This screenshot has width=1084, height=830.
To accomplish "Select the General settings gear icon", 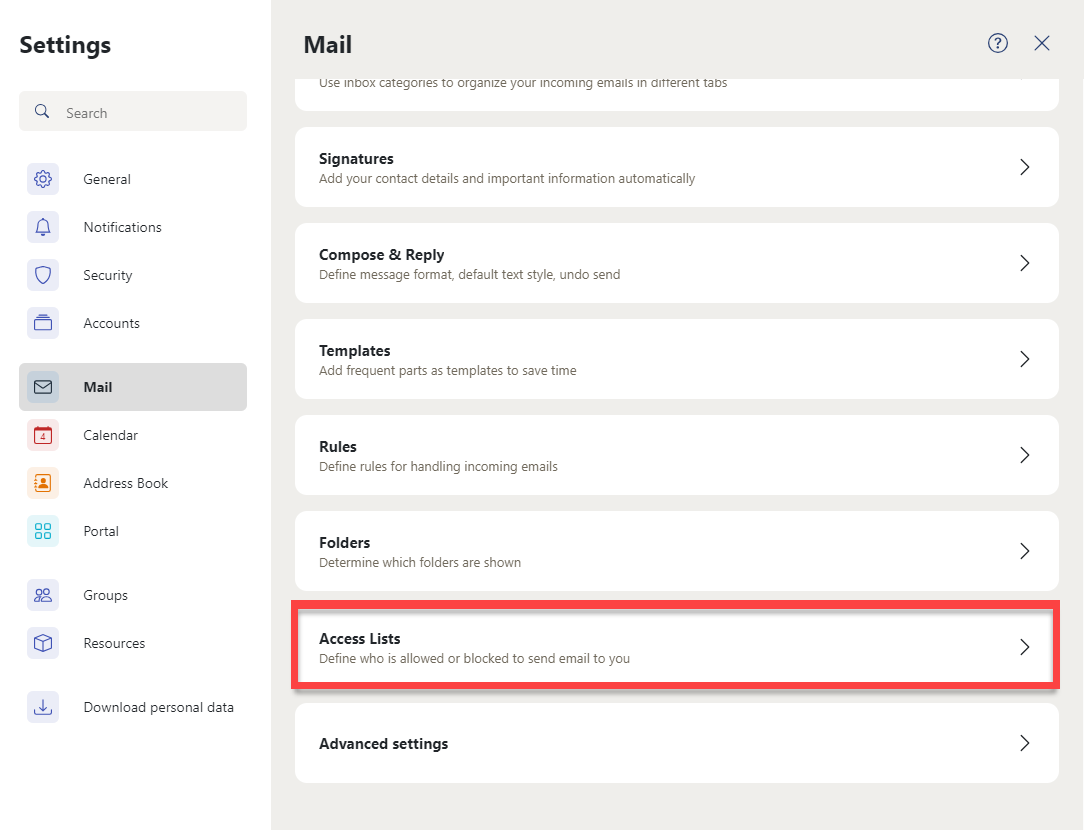I will 43,179.
